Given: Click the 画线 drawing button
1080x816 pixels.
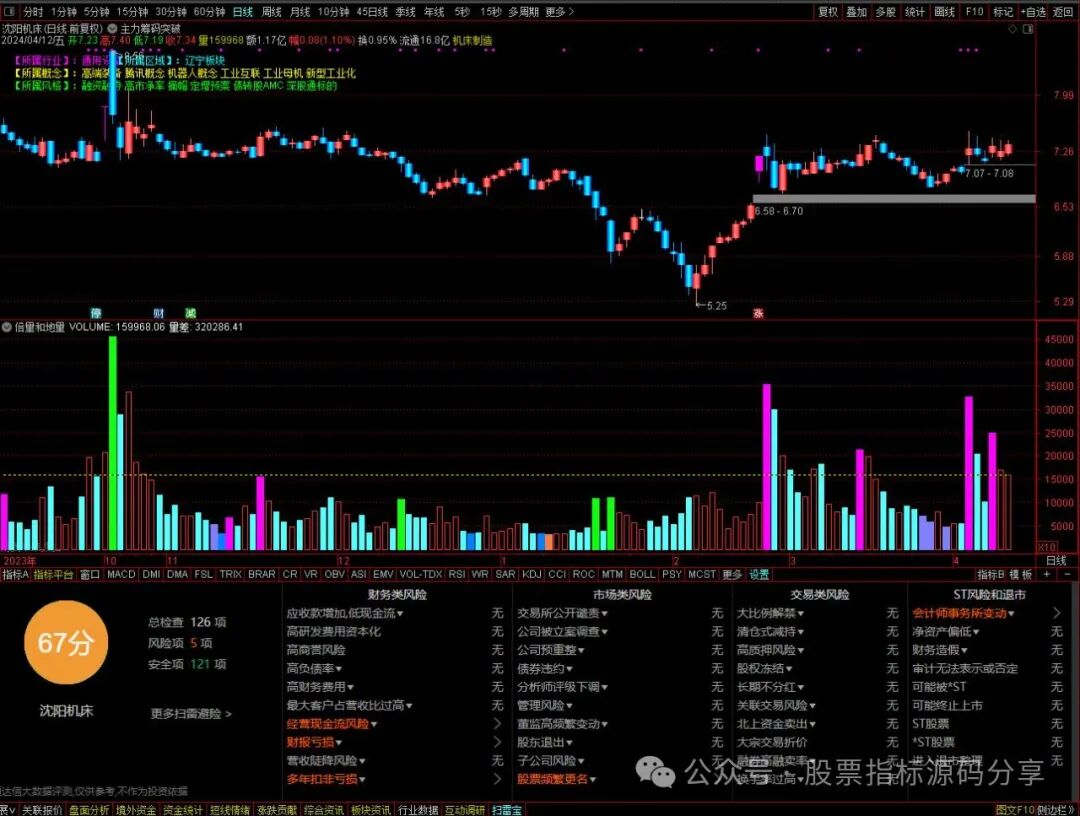Looking at the screenshot, I should 944,12.
